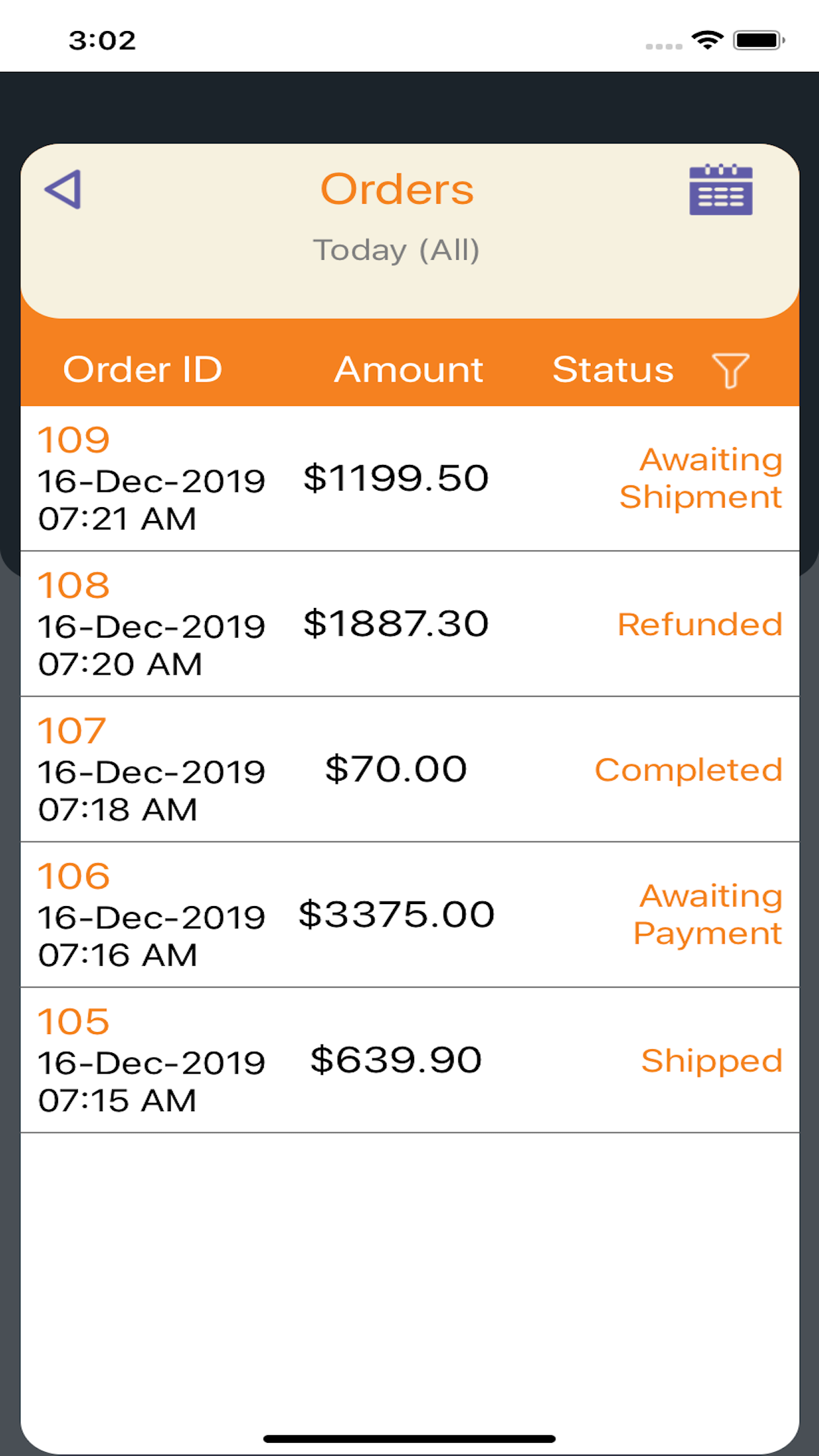
Task: Click the Status column header
Action: (x=613, y=369)
